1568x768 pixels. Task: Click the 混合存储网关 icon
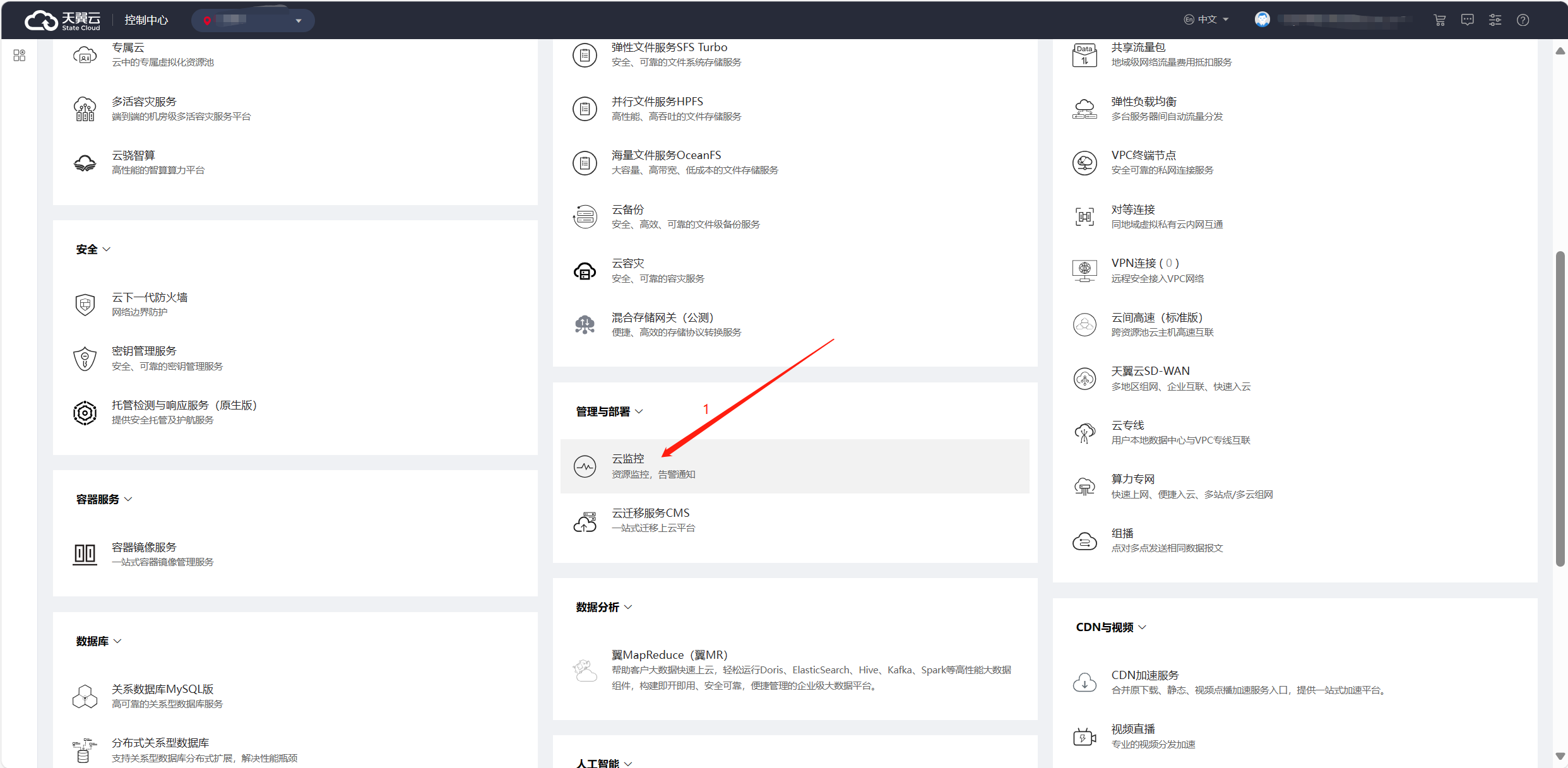(585, 325)
